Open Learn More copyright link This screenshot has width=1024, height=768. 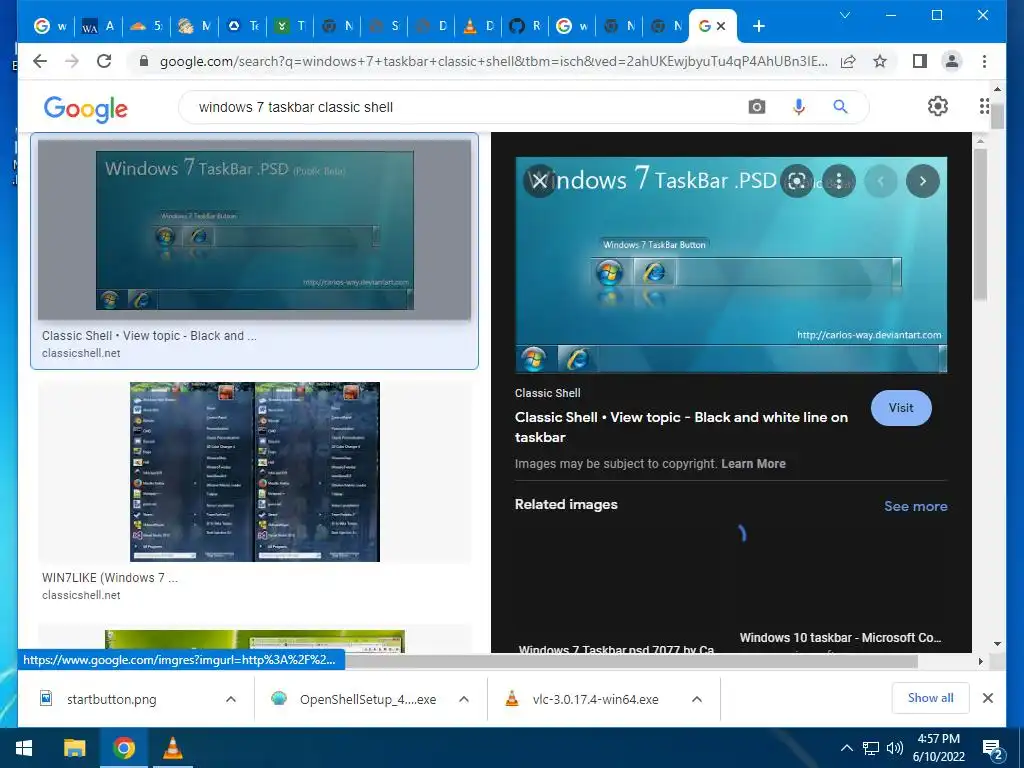coord(753,464)
